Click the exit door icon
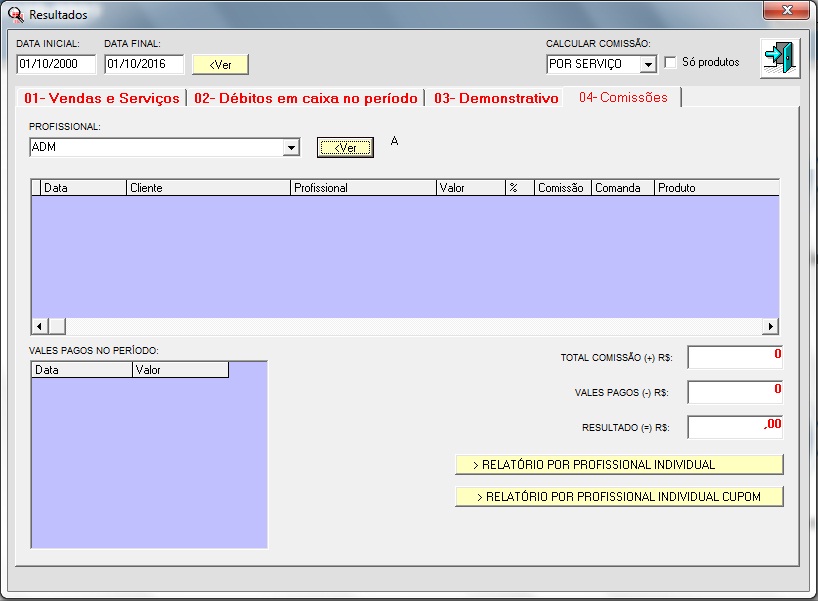This screenshot has width=818, height=601. point(780,58)
